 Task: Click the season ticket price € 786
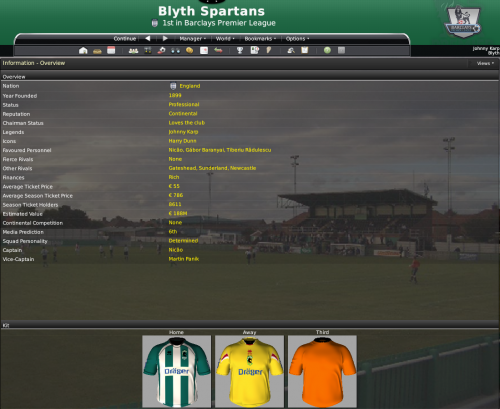click(x=176, y=195)
